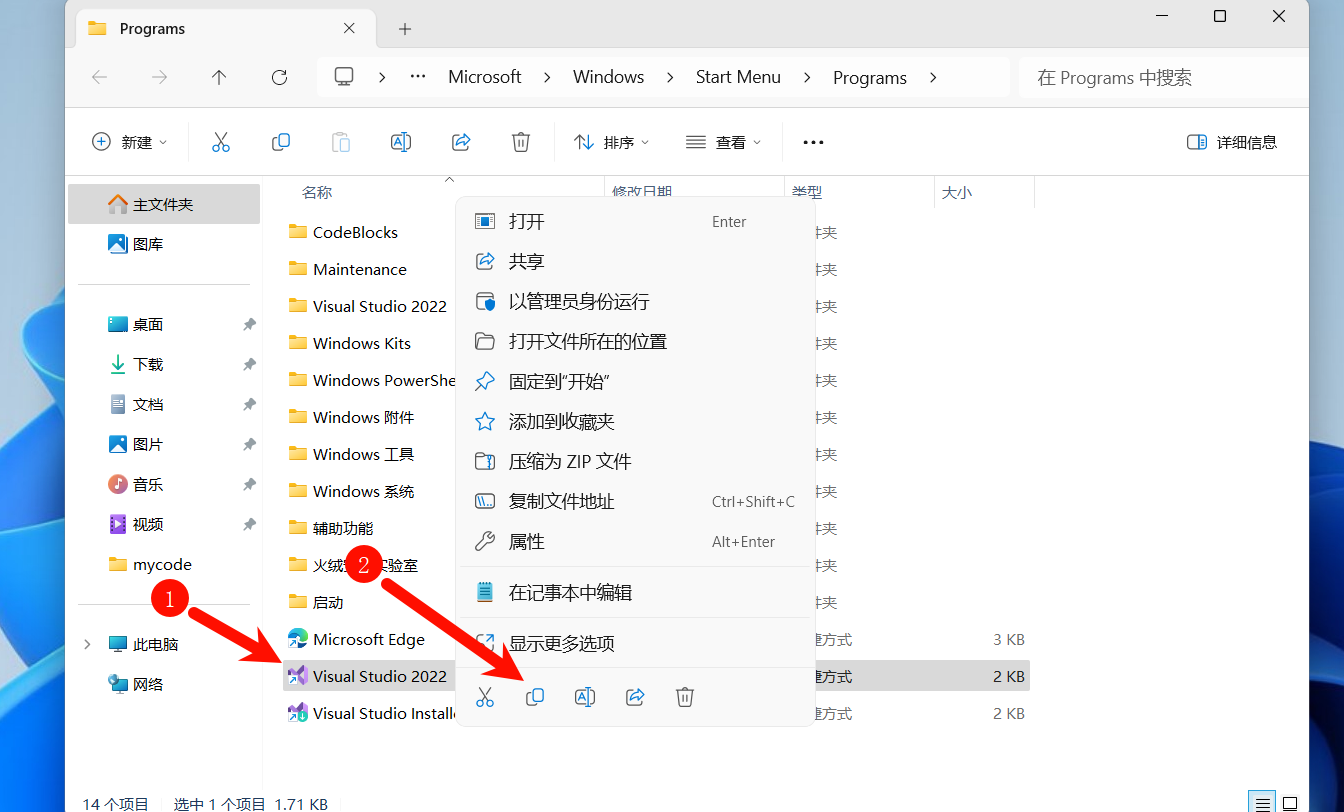The image size is (1344, 812).
Task: Select the CodeBlocks folder
Action: pyautogui.click(x=355, y=232)
